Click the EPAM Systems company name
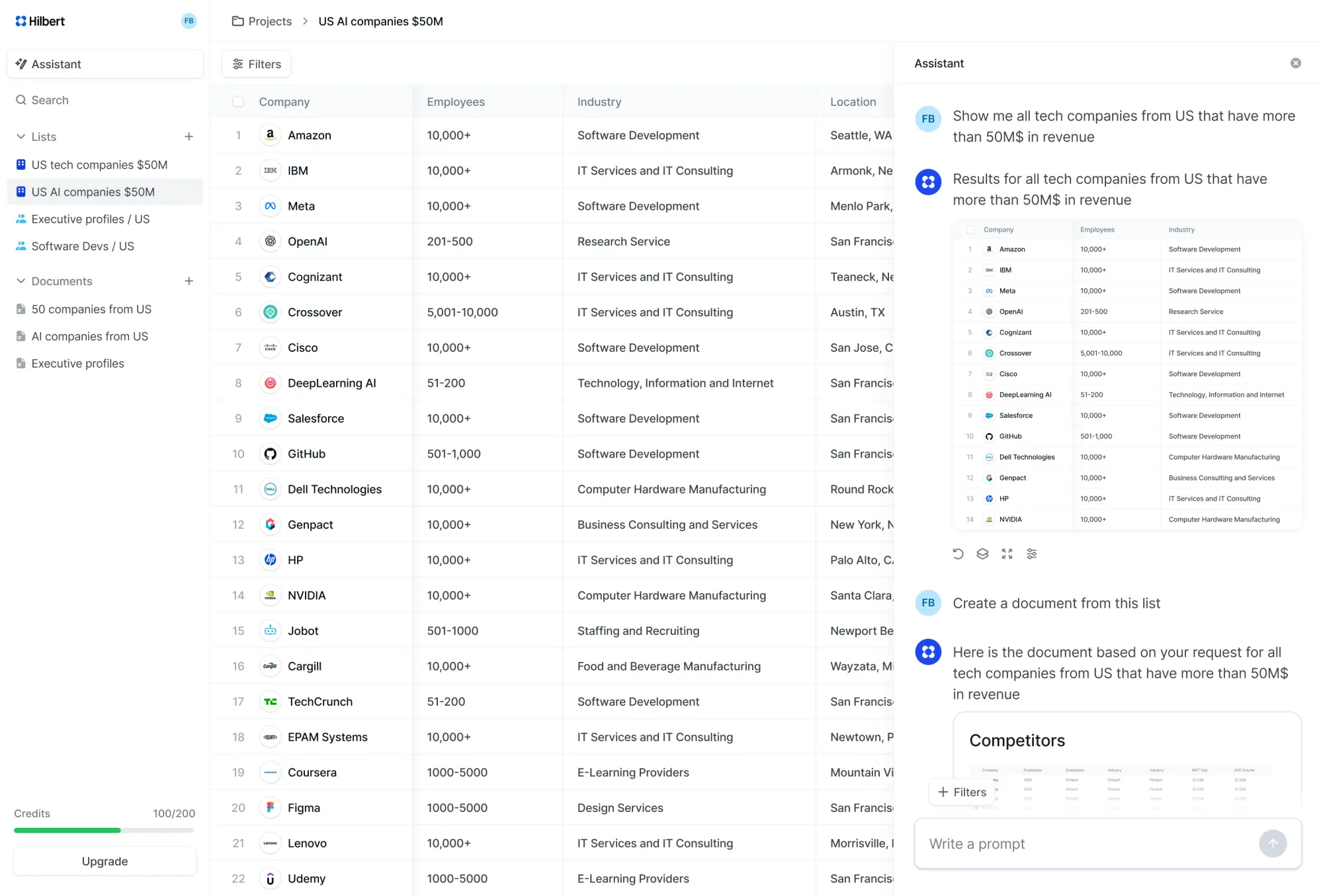1323x896 pixels. coord(327,737)
